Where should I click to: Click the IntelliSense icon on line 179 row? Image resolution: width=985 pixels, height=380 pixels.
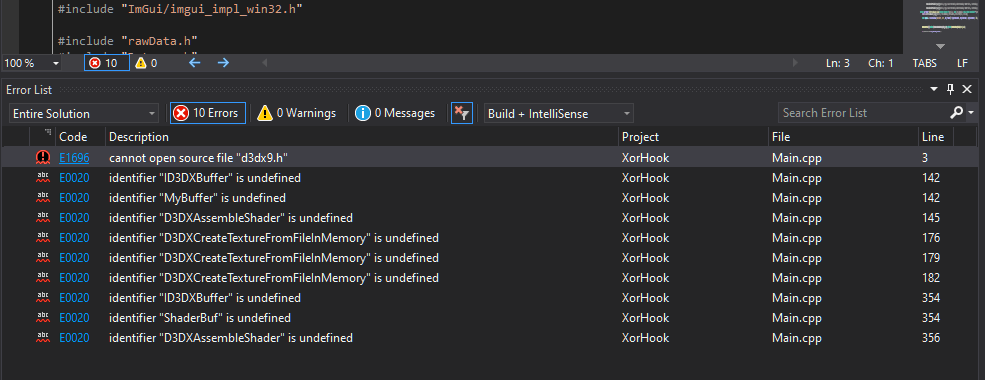[x=43, y=258]
